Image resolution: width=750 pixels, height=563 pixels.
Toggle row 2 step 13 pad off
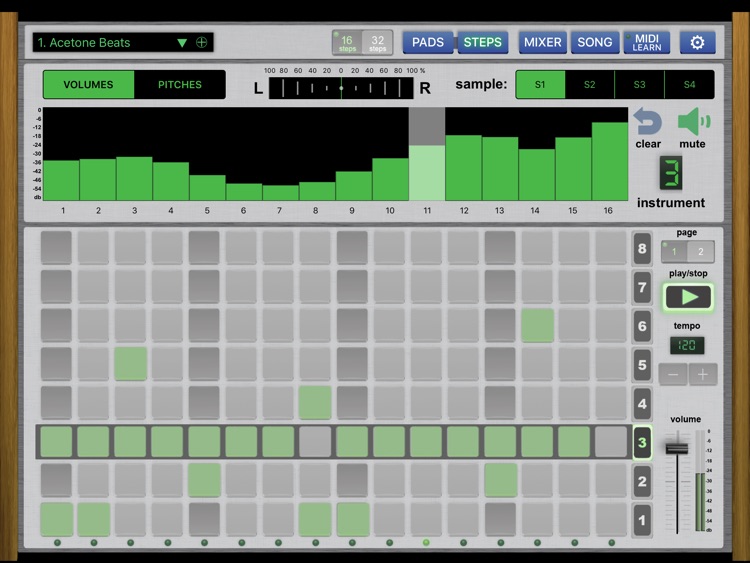click(x=500, y=480)
